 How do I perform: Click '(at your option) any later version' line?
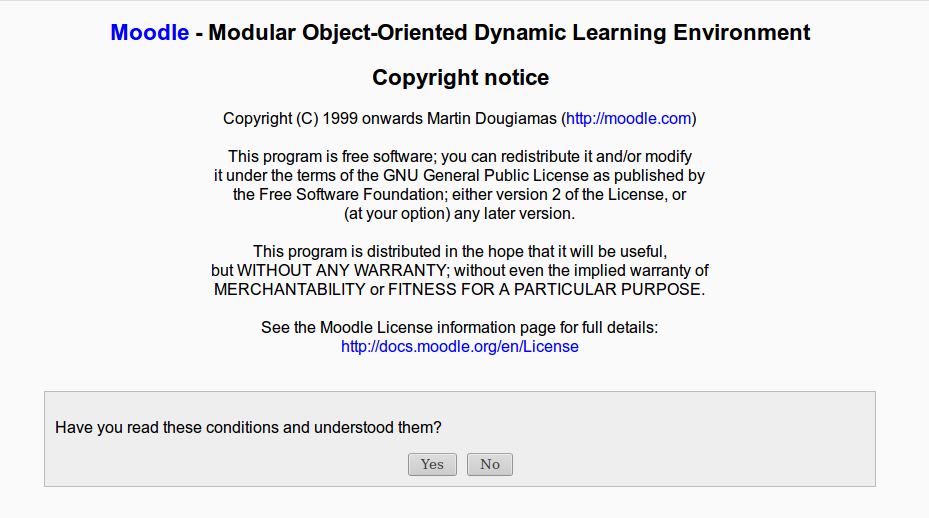click(x=459, y=213)
